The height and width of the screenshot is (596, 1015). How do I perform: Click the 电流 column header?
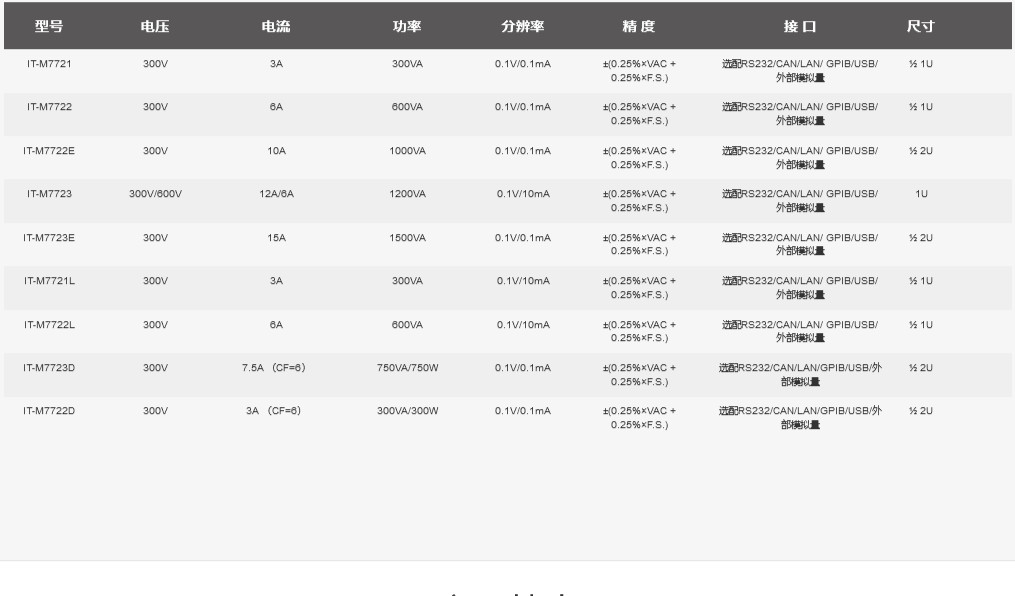click(x=276, y=27)
